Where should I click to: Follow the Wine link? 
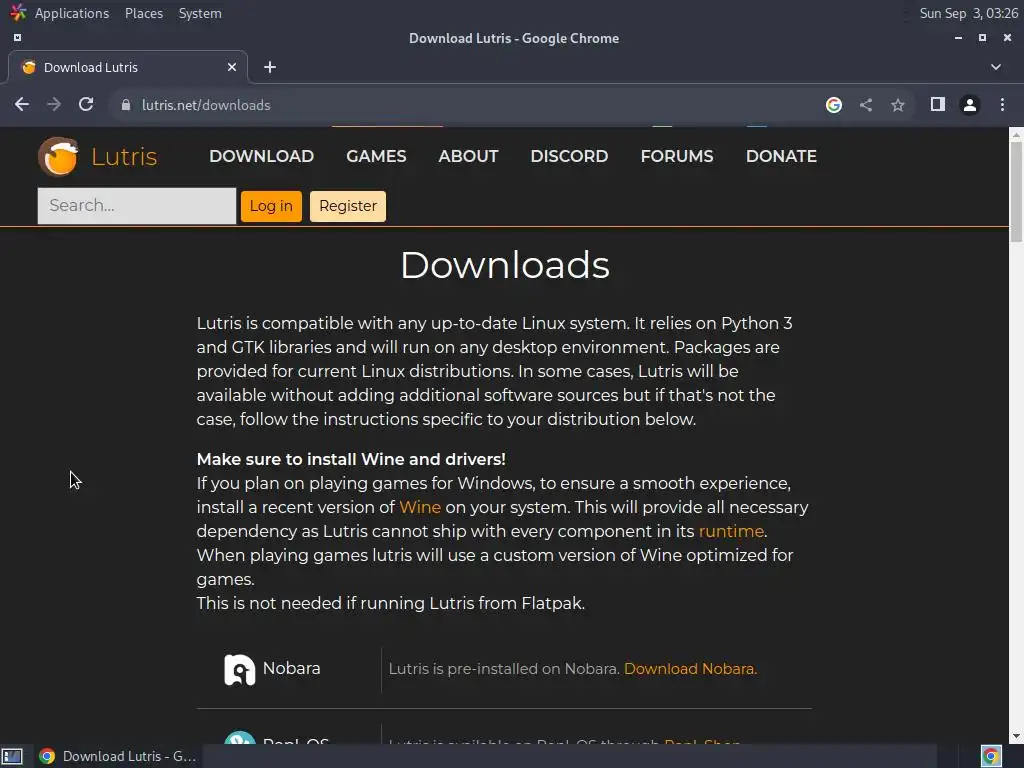point(420,507)
